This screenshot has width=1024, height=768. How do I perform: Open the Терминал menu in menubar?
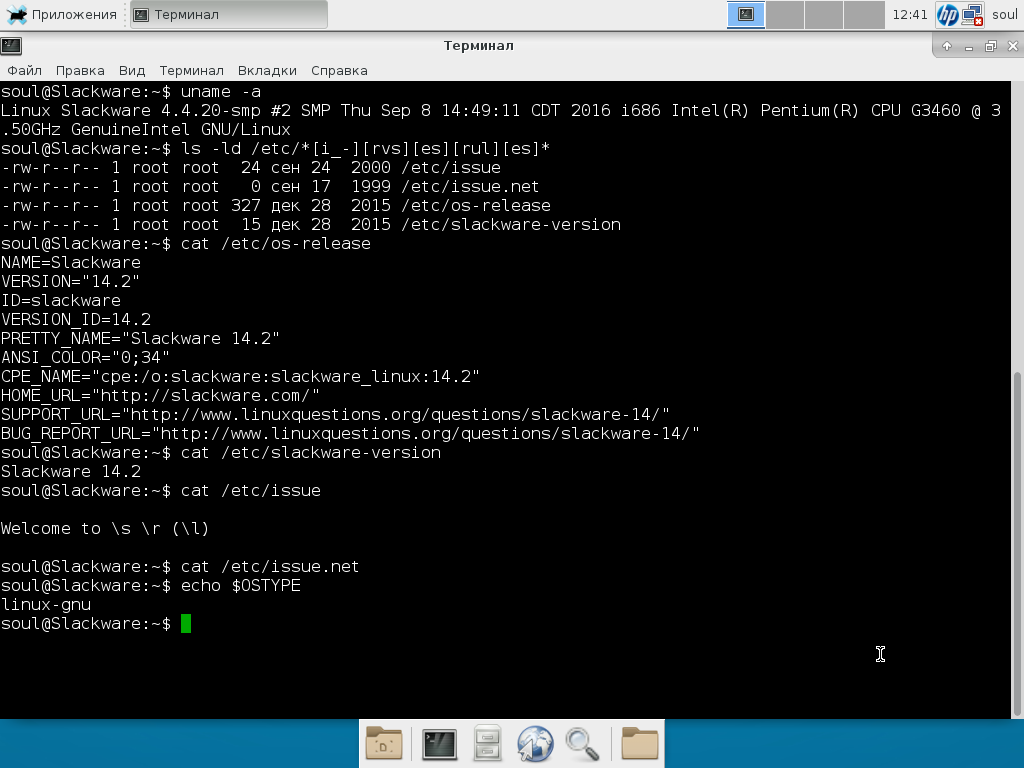point(191,71)
